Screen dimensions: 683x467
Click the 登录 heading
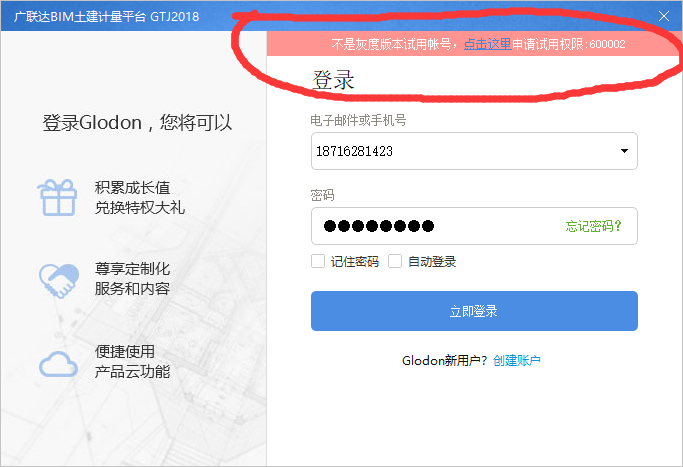[x=333, y=80]
